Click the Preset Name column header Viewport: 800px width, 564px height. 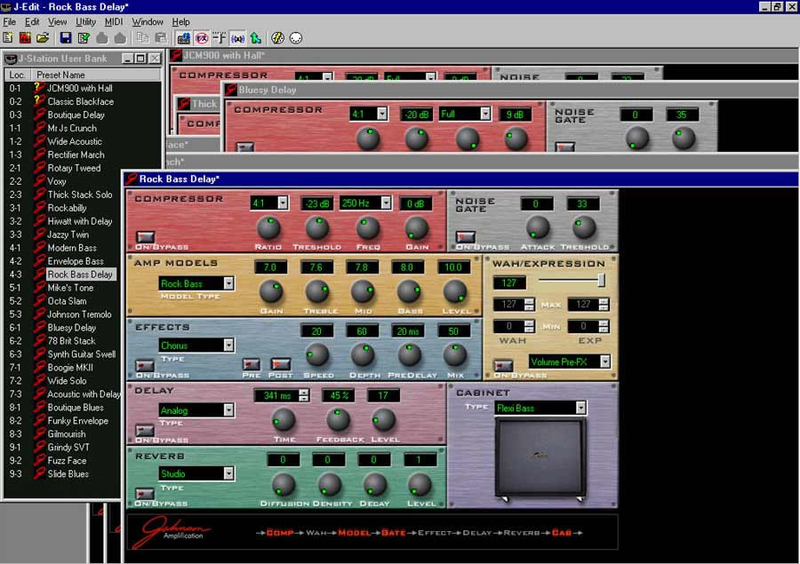96,75
